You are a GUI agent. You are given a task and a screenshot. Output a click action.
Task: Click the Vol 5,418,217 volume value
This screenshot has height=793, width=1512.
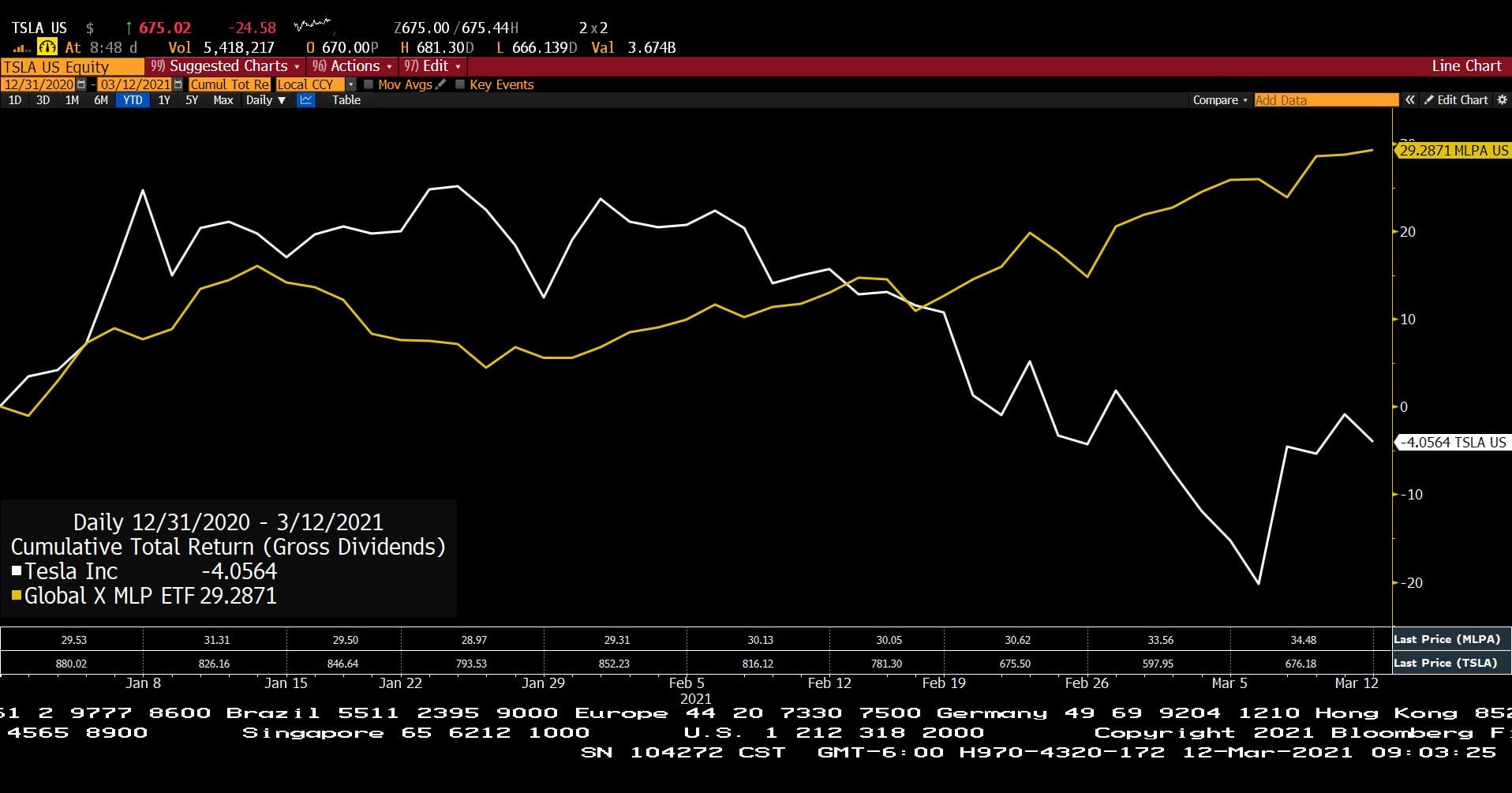pos(222,48)
